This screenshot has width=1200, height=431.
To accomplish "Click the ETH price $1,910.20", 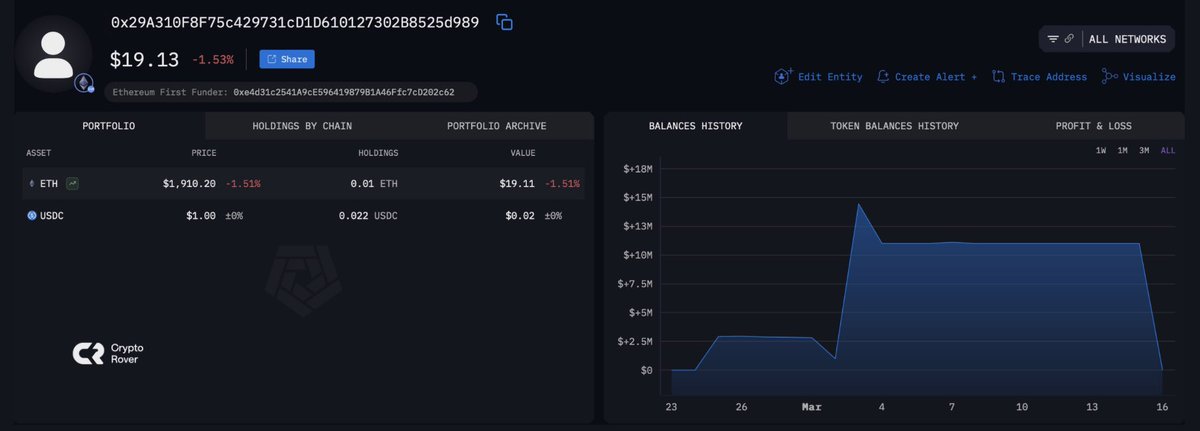I will point(189,184).
